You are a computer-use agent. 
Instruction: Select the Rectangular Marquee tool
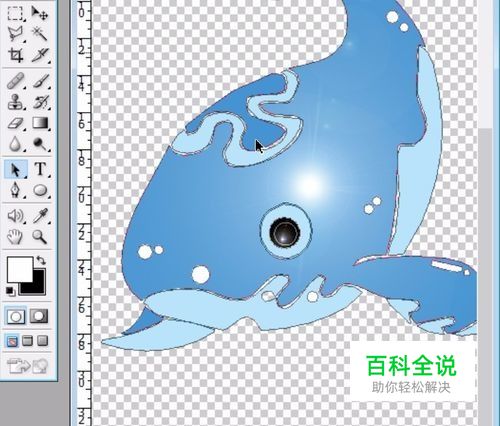(x=15, y=13)
